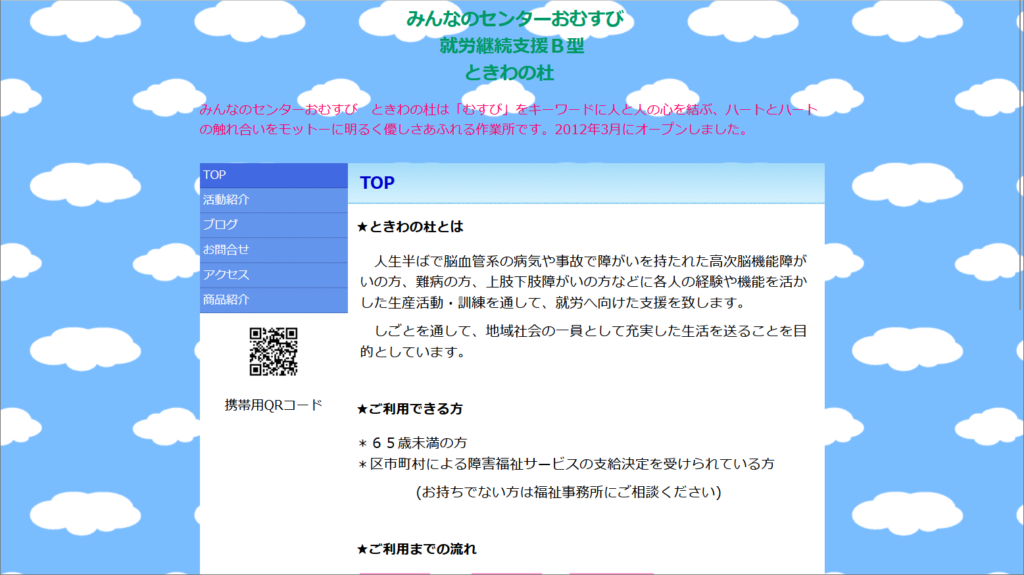The image size is (1024, 575).
Task: Open the ブログ menu link
Action: (221, 225)
